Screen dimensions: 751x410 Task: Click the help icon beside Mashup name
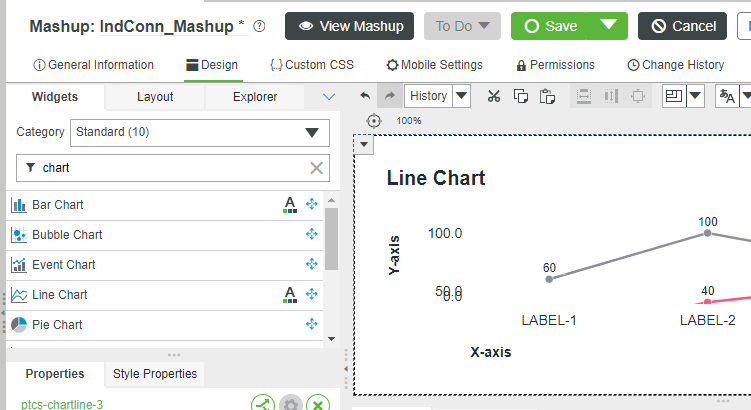[259, 26]
